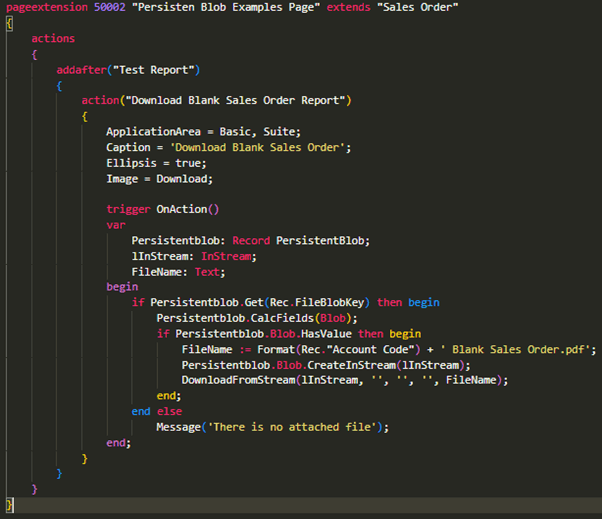Screen dimensions: 602x519
Task: Click OnAction trigger name
Action: (182, 209)
